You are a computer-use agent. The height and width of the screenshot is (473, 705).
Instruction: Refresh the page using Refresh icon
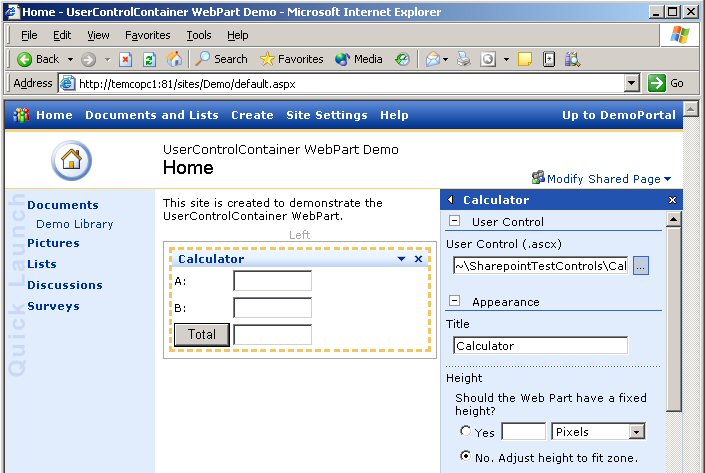tap(149, 59)
